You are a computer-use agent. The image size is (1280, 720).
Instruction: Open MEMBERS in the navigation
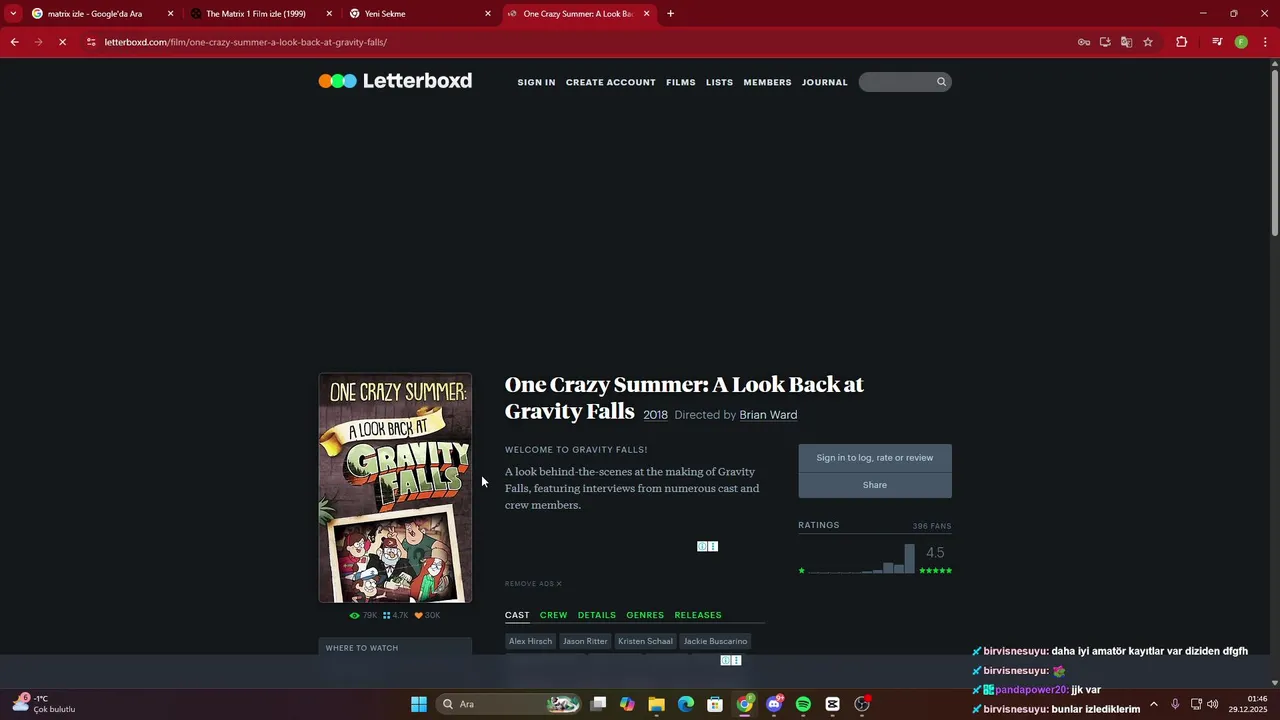(x=767, y=82)
